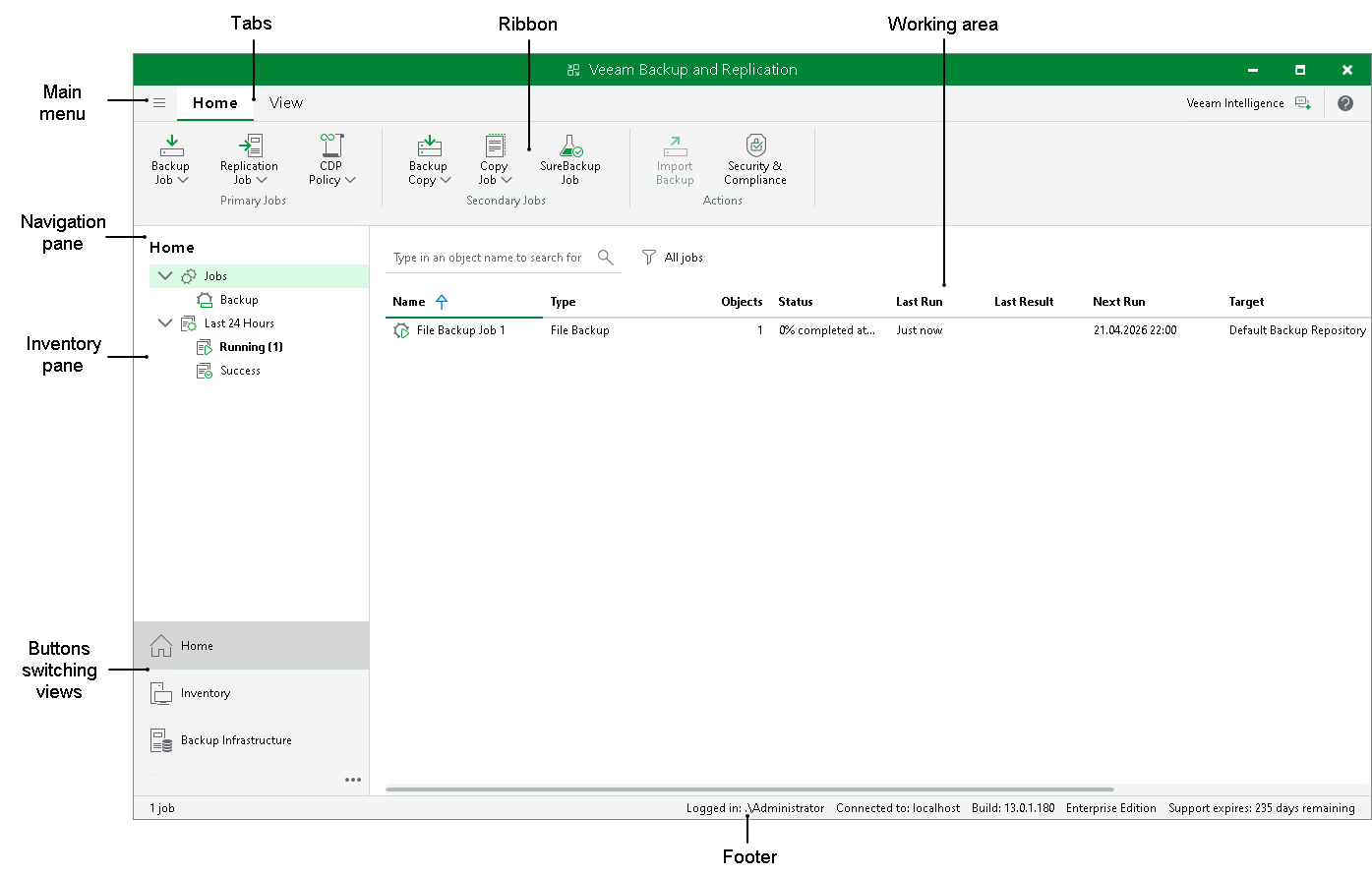
Task: Select Running (1) in the tree
Action: pyautogui.click(x=252, y=347)
